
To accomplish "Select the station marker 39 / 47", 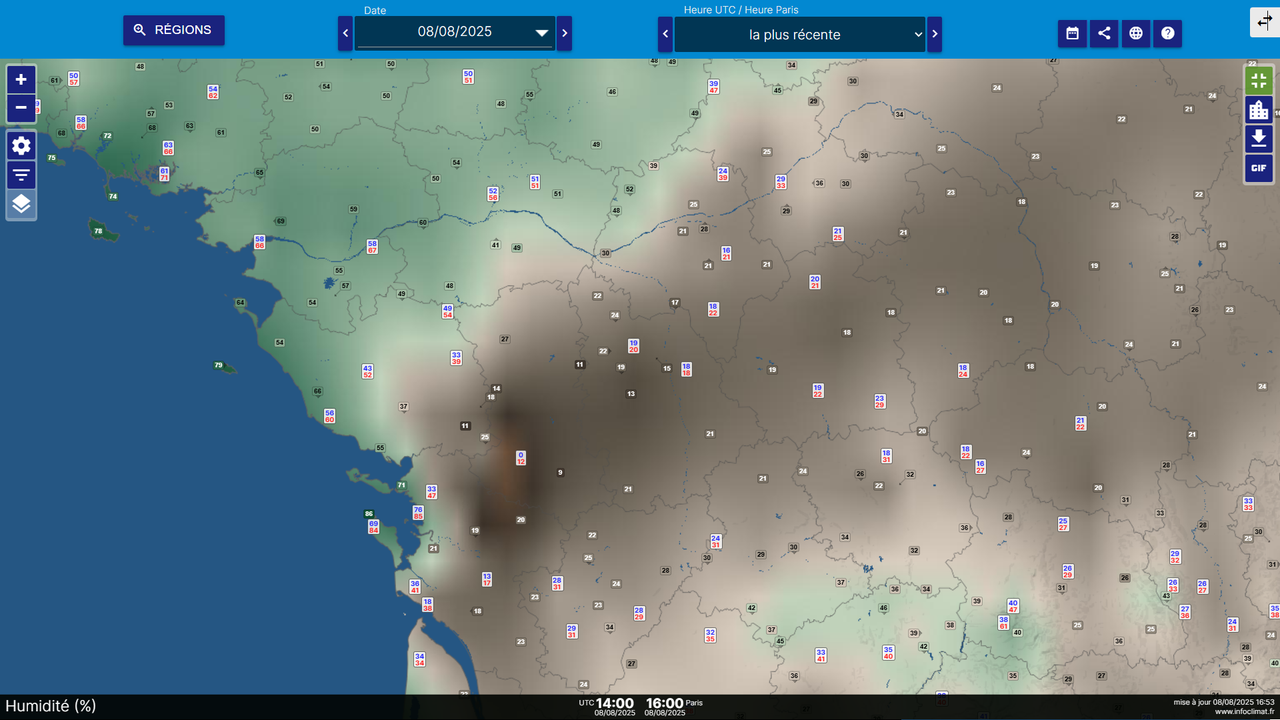I will click(713, 87).
